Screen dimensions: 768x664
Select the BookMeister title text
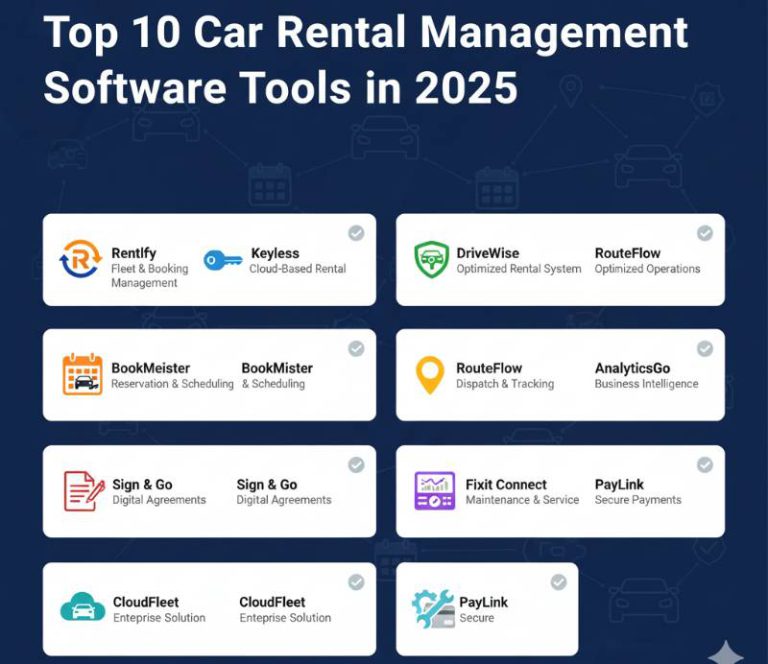[150, 368]
